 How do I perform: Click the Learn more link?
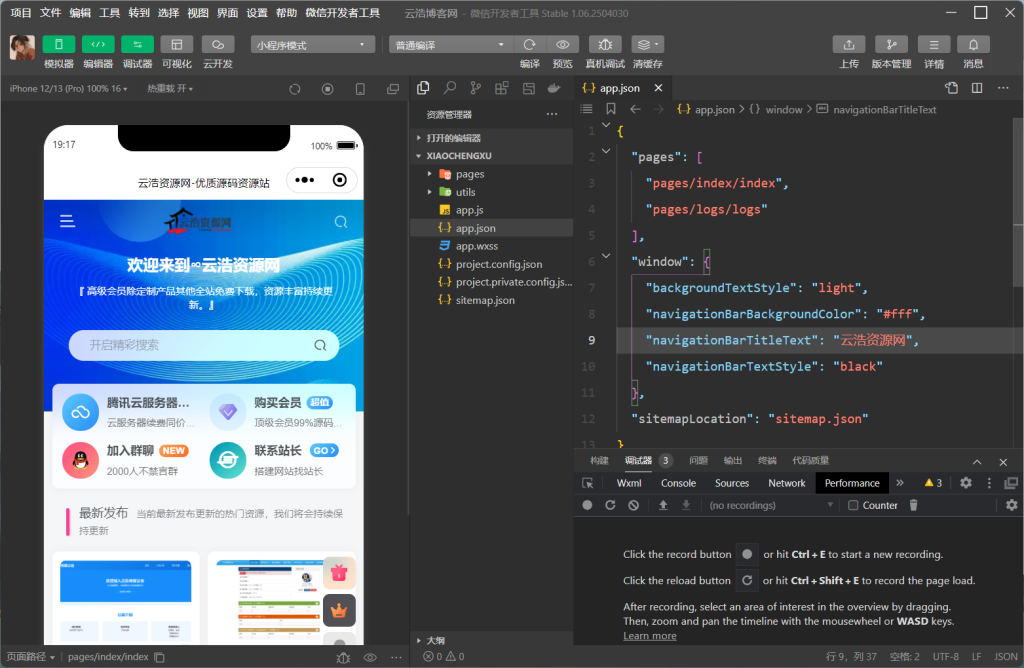[649, 636]
